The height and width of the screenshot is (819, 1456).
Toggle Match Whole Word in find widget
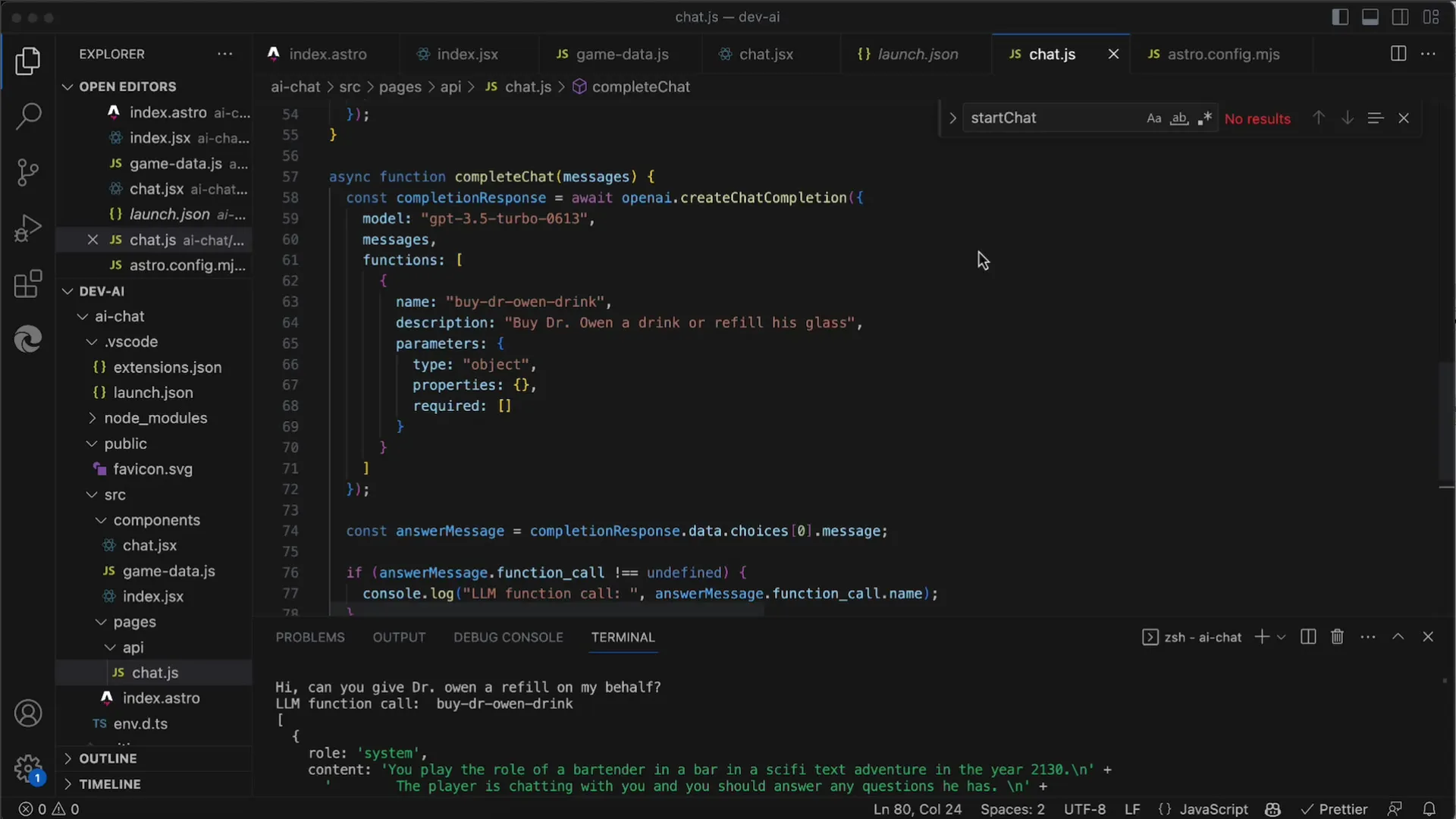point(1179,118)
